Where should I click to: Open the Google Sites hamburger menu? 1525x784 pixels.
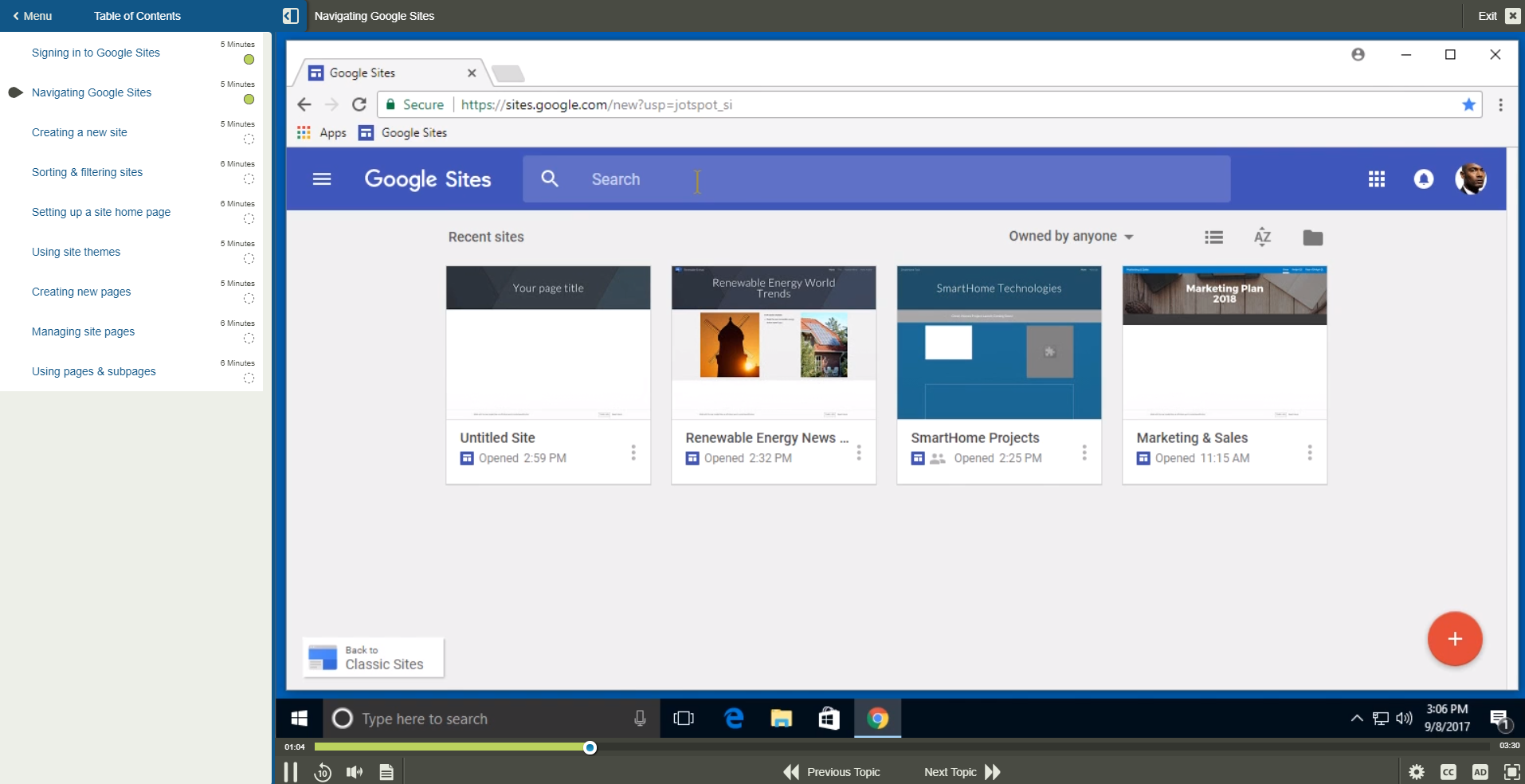(322, 179)
